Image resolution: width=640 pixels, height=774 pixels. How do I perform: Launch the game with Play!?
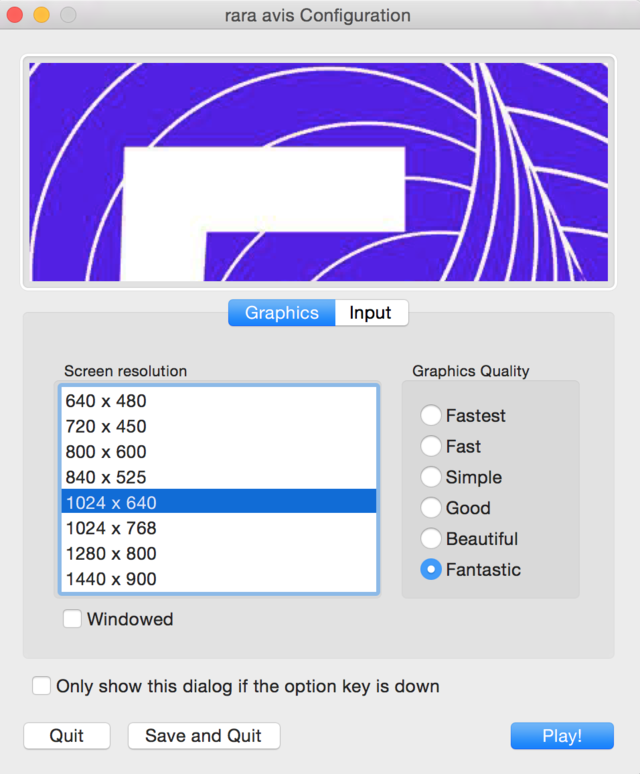click(x=562, y=736)
